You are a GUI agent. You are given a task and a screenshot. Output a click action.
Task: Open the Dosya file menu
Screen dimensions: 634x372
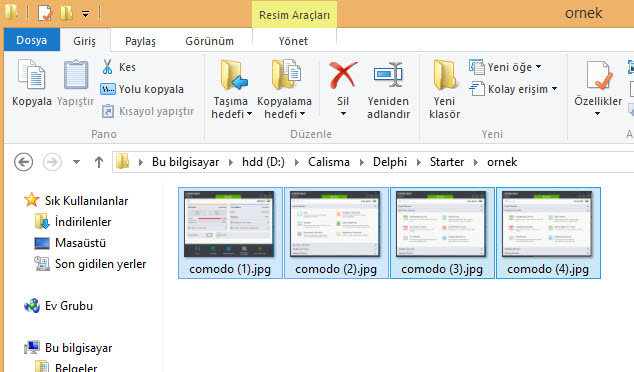(x=32, y=40)
